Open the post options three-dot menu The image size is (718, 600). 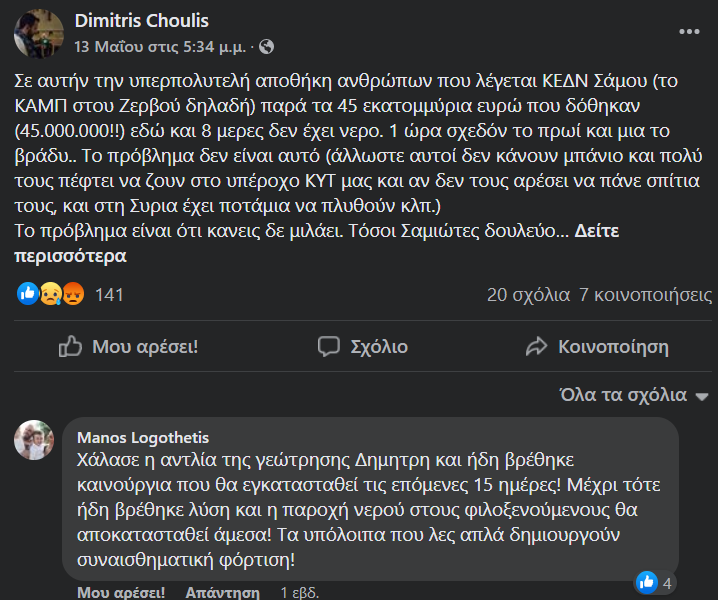pos(690,32)
